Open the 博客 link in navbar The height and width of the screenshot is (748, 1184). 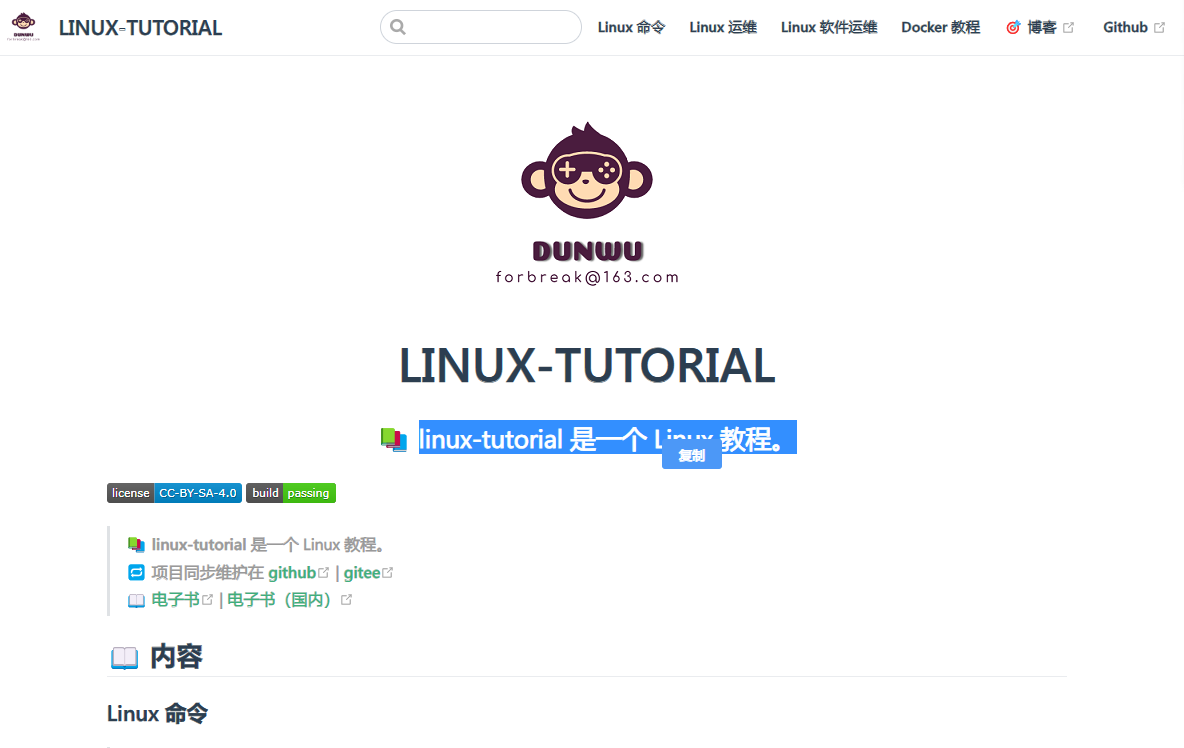pos(1040,27)
